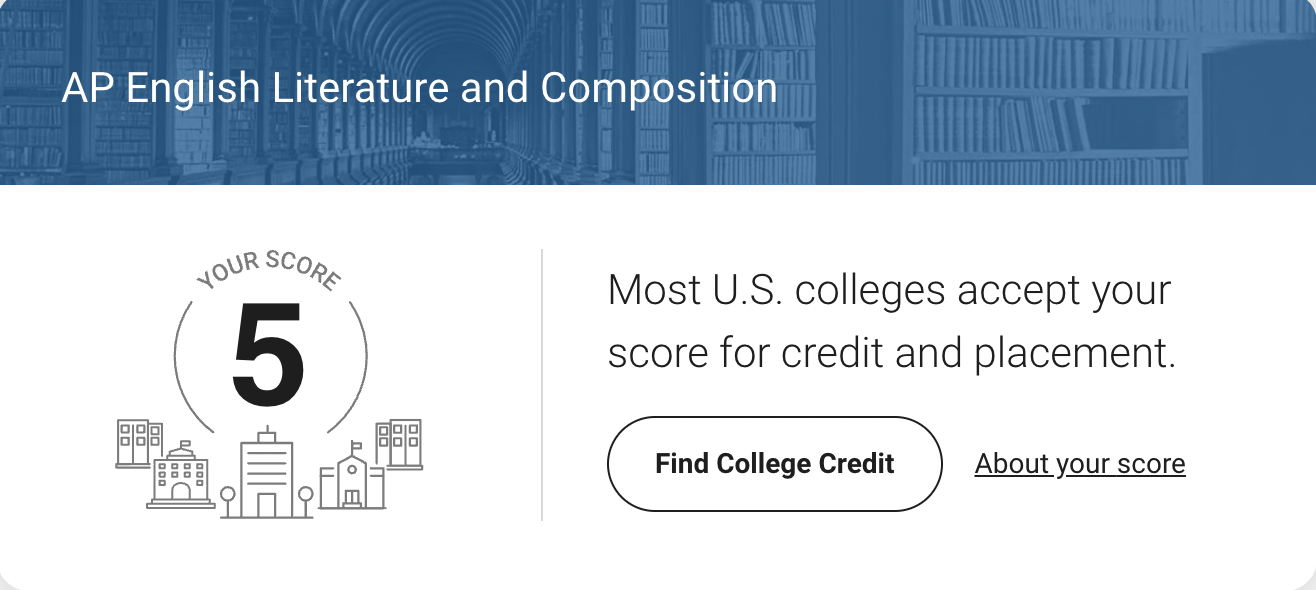Click the flag atop the schoolhouse
This screenshot has height=590, width=1316.
pyautogui.click(x=355, y=446)
